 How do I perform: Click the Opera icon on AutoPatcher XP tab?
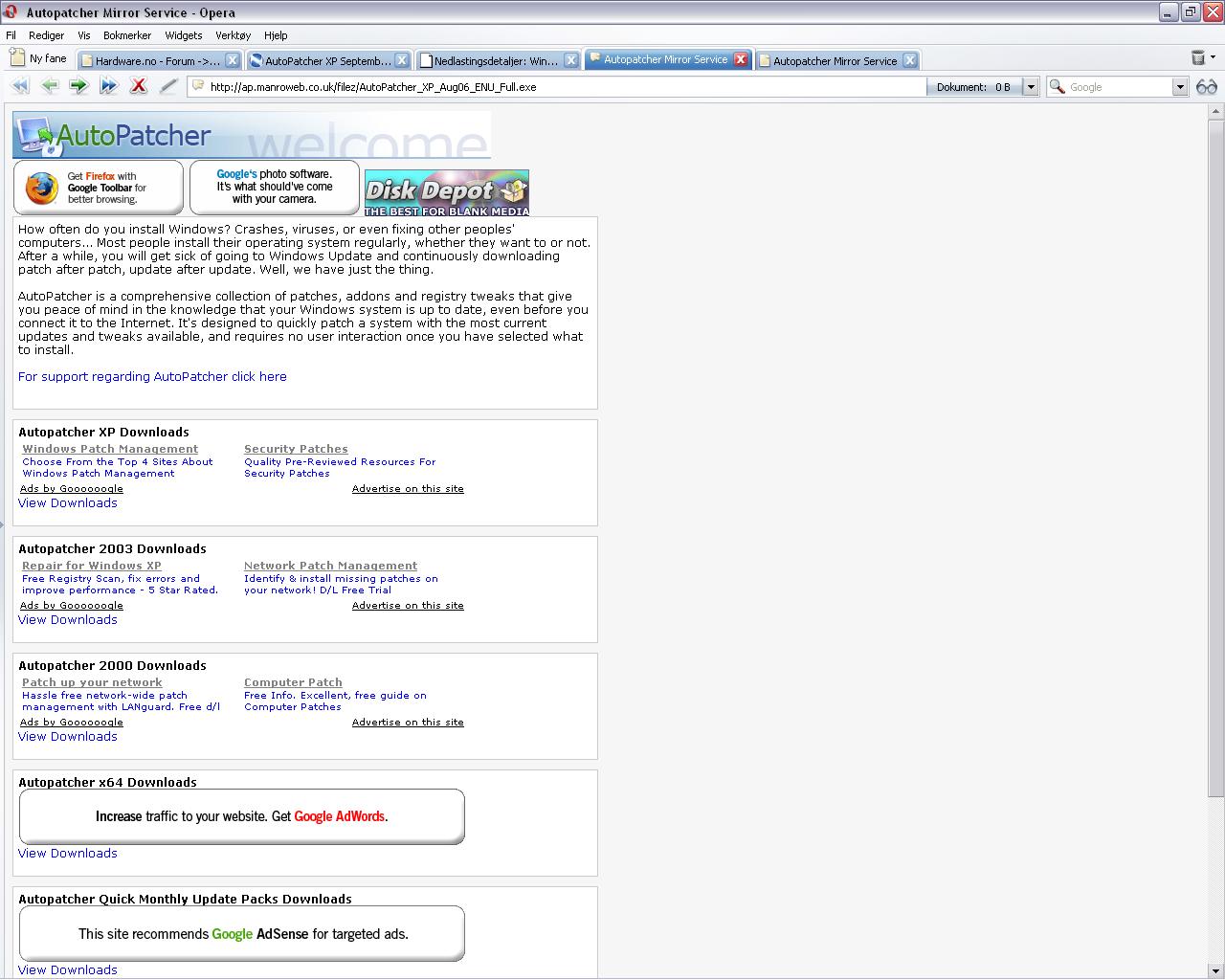point(256,60)
